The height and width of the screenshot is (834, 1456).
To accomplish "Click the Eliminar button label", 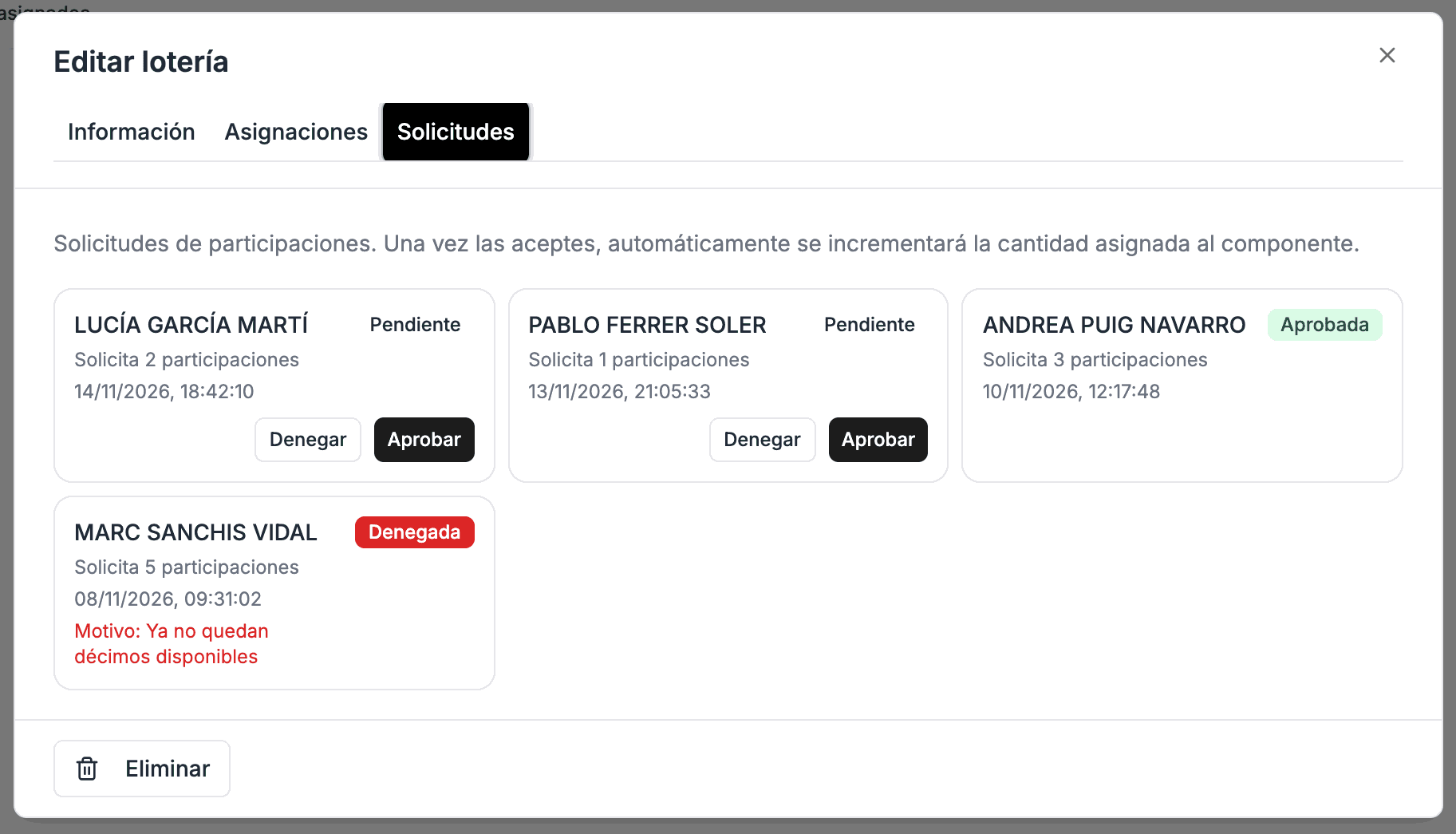I will pyautogui.click(x=168, y=769).
